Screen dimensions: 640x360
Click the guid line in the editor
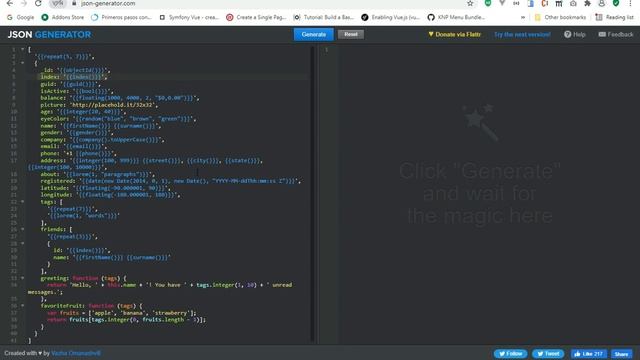pyautogui.click(x=71, y=84)
